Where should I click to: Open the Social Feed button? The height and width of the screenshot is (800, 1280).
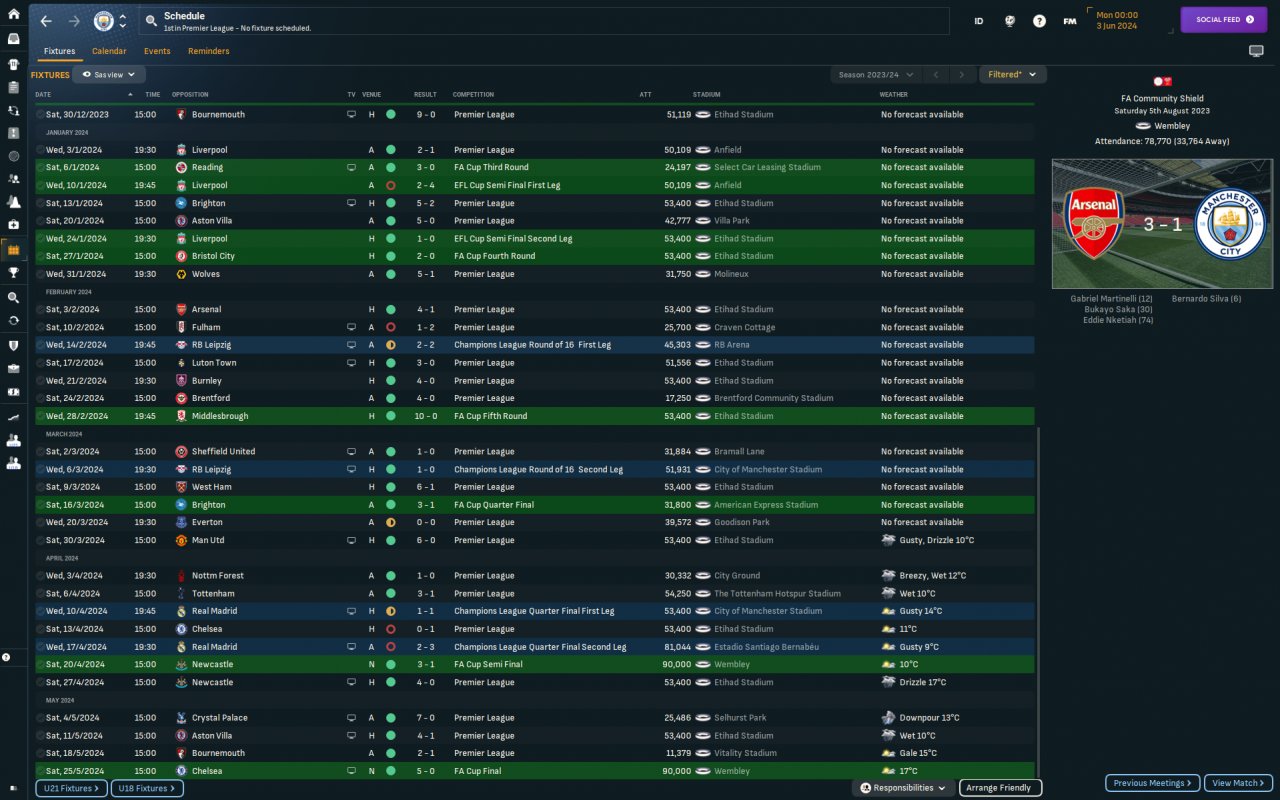[x=1224, y=19]
